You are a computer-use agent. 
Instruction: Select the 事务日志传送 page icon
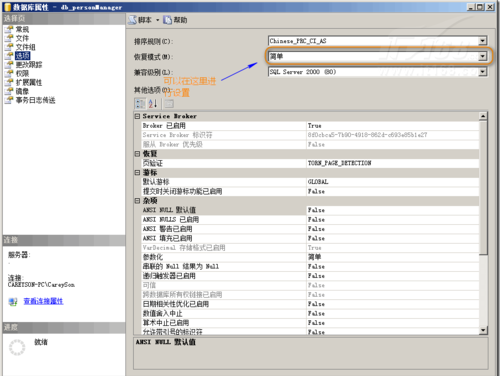9,100
